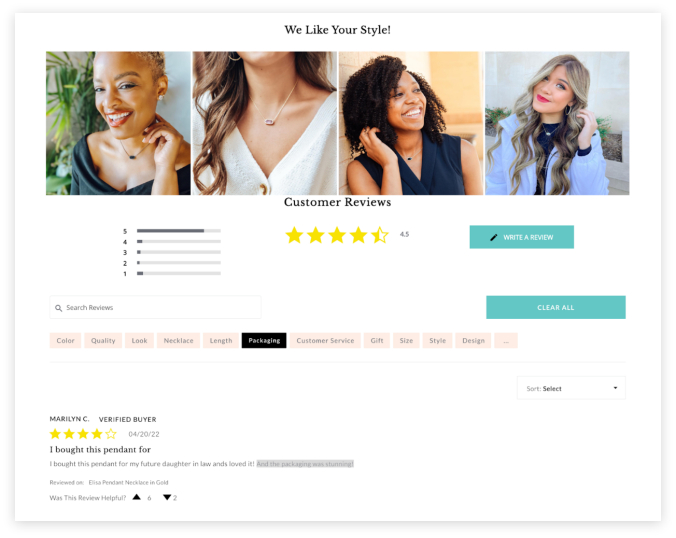Image resolution: width=676 pixels, height=538 pixels.
Task: Click the Sort dropdown arrow
Action: 615,388
